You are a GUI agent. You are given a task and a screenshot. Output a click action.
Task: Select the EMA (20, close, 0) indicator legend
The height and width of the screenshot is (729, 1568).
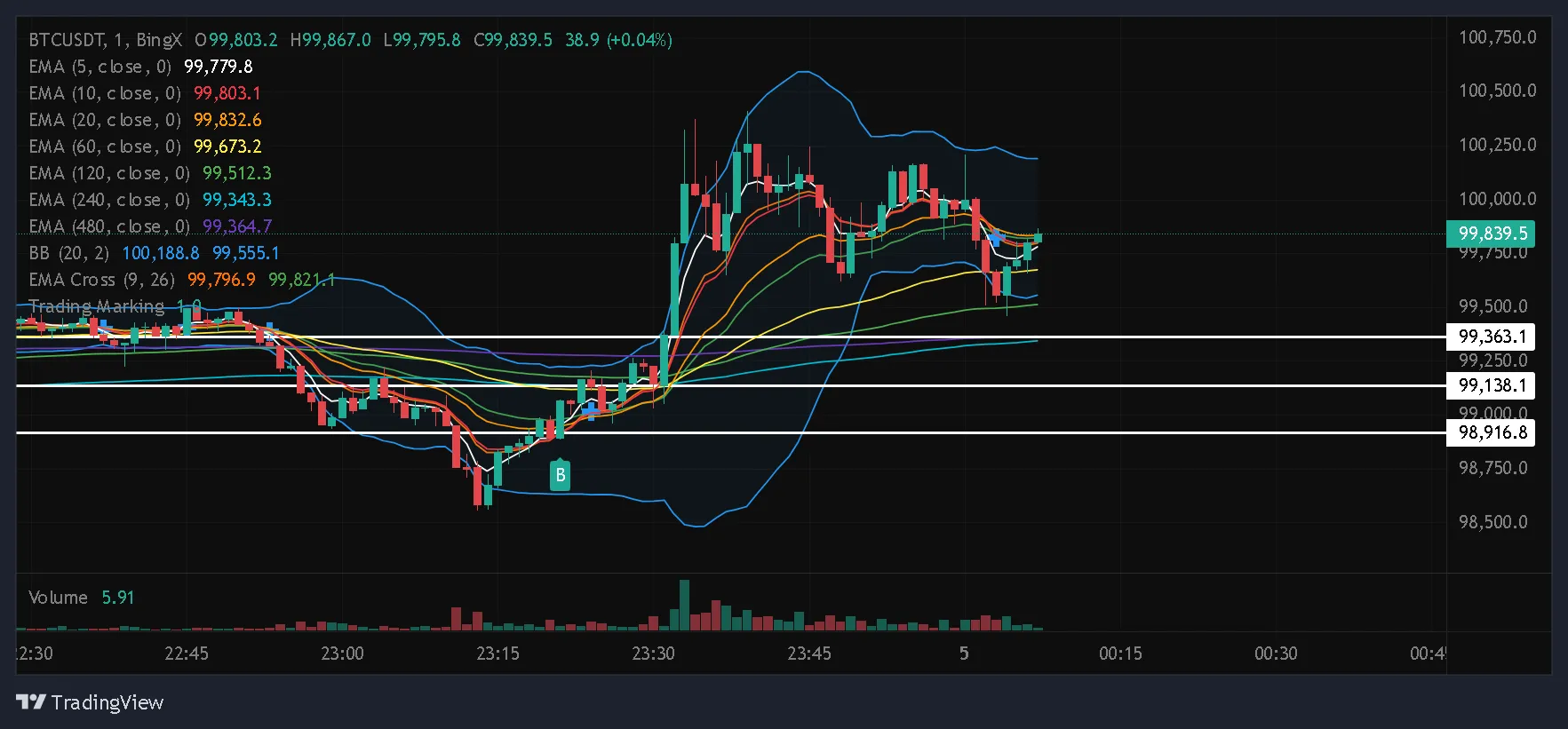(105, 120)
